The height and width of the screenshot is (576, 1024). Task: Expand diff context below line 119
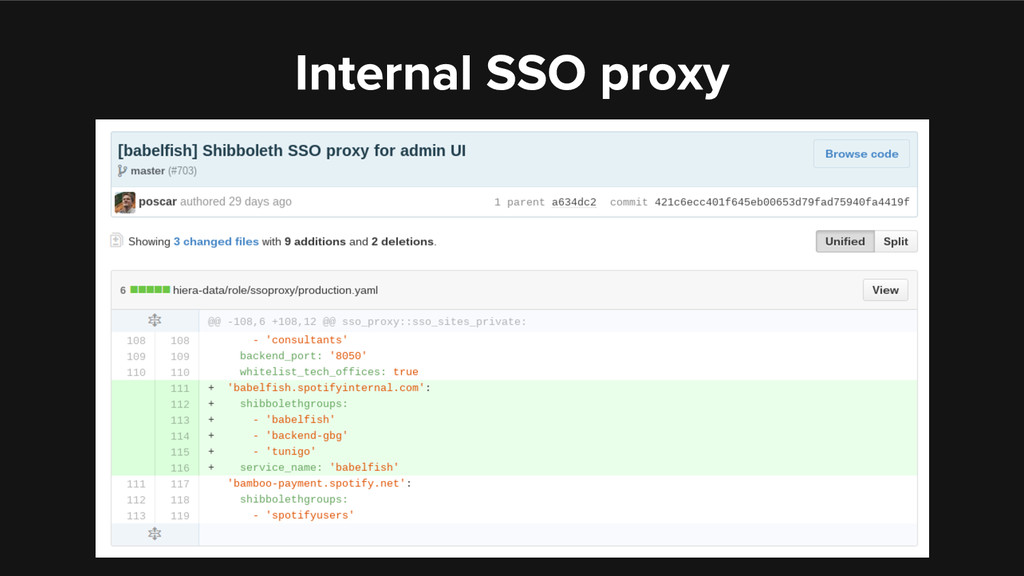154,534
